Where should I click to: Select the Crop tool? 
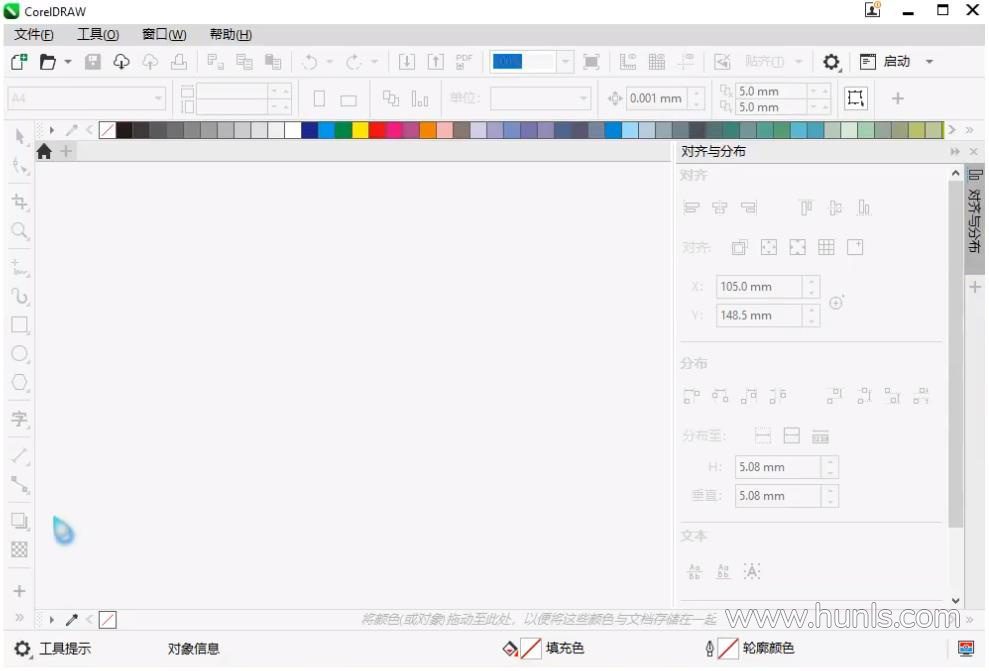pos(20,202)
